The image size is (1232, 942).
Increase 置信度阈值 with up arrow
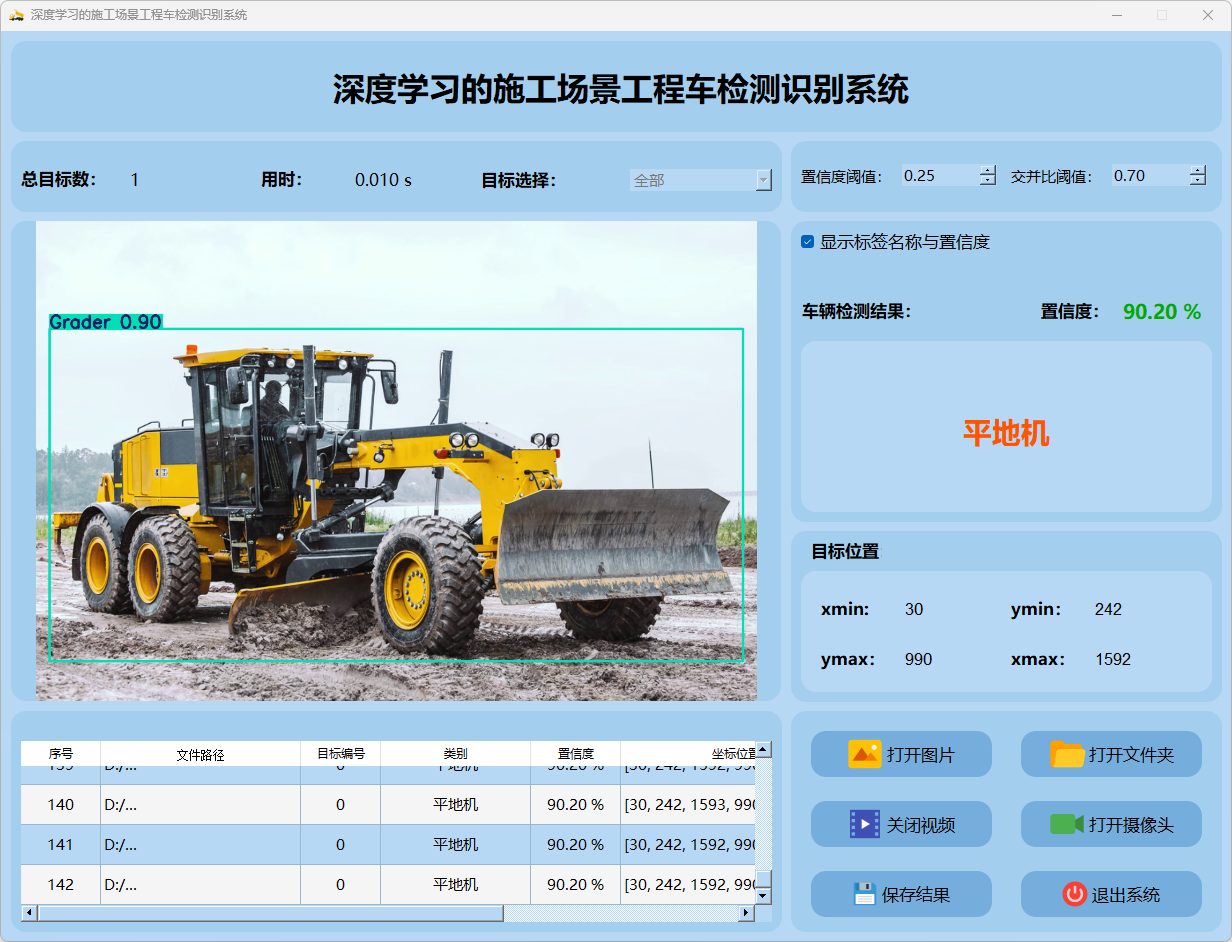(x=988, y=170)
